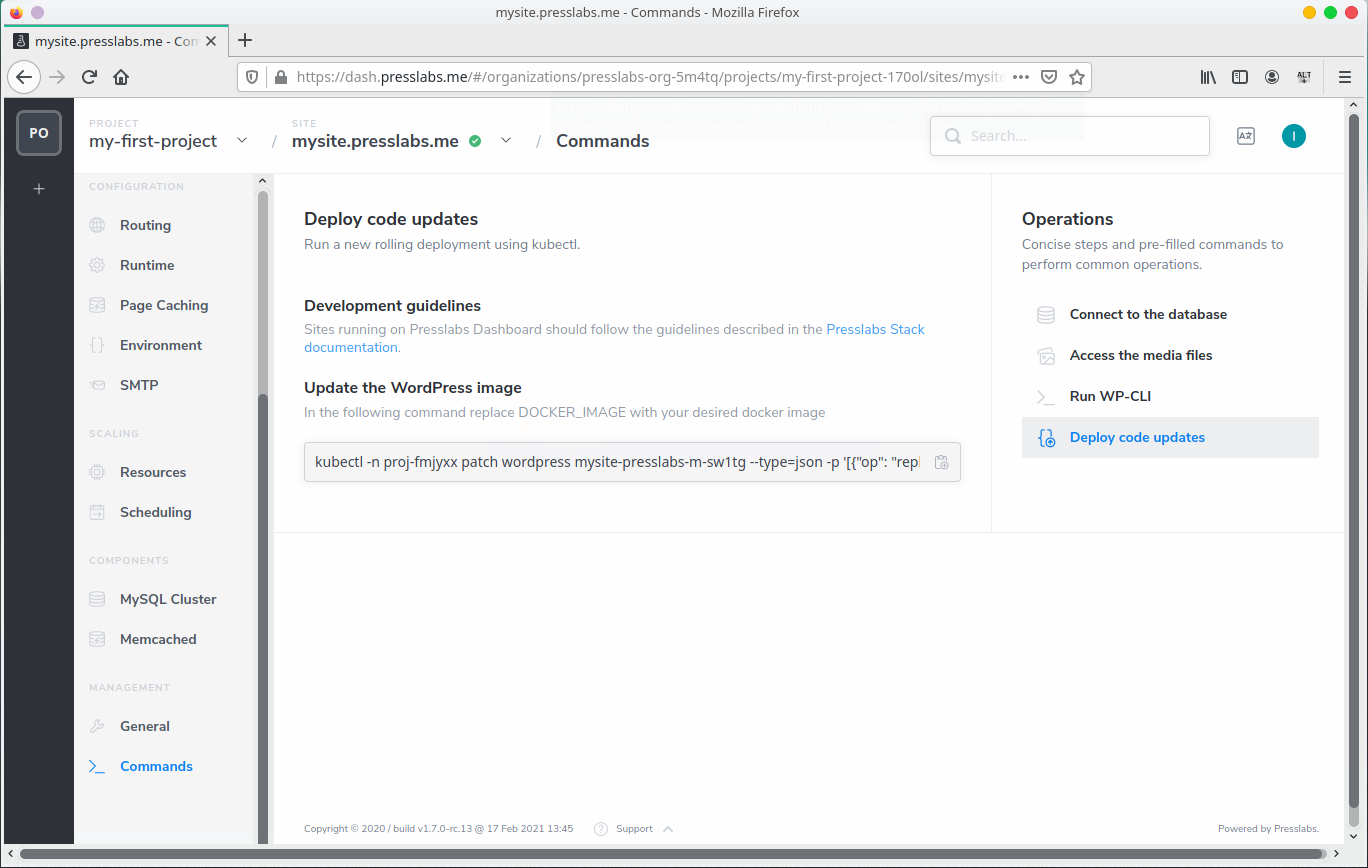Click the Resources chip icon
The height and width of the screenshot is (868, 1368).
click(97, 472)
